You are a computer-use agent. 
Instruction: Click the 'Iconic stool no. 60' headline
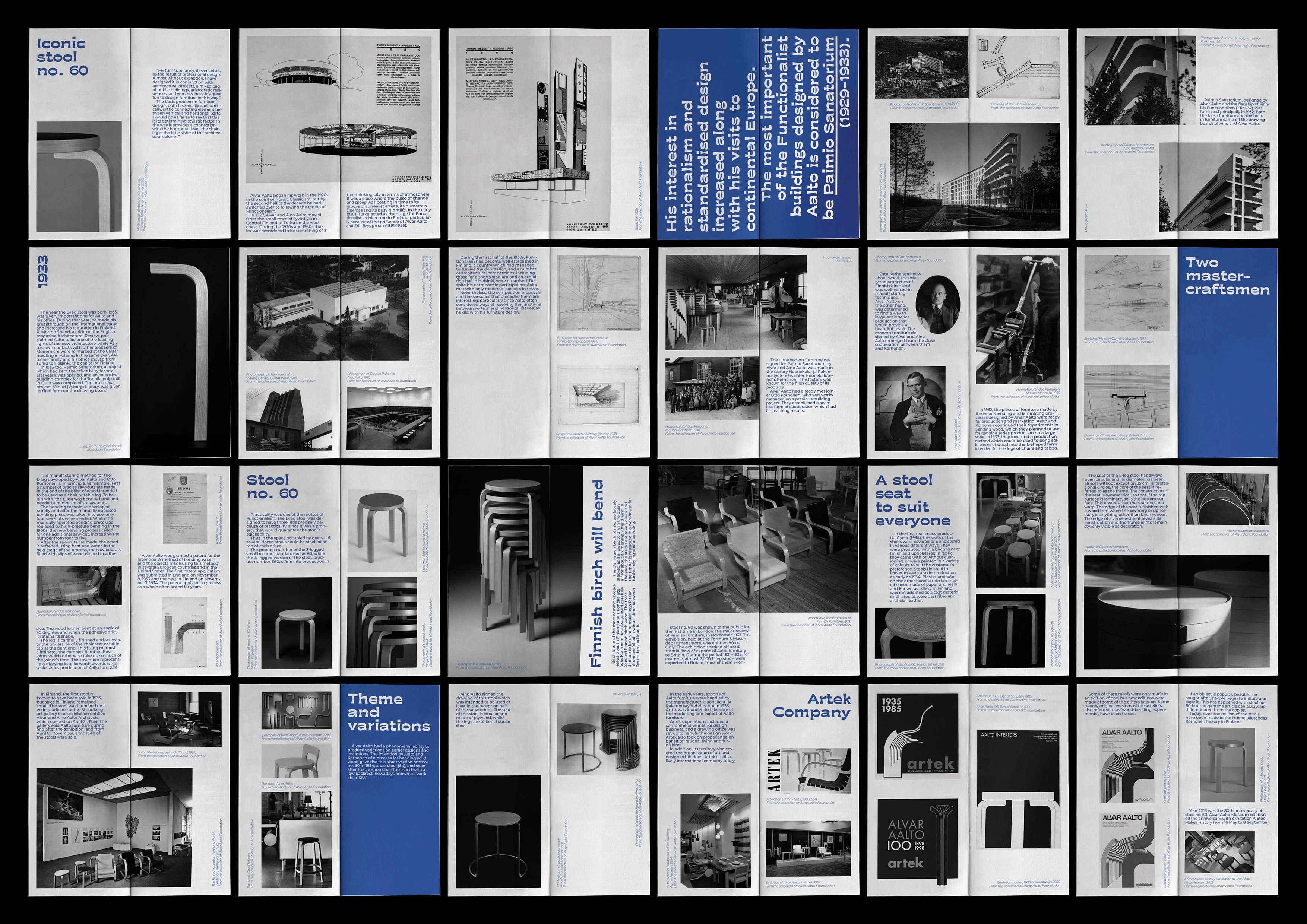tap(62, 57)
